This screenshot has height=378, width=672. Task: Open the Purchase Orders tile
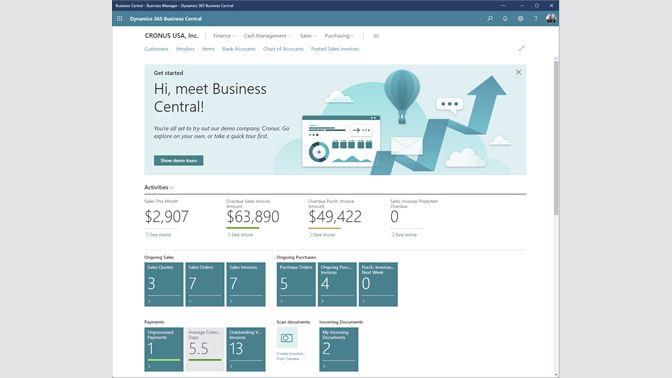coord(296,285)
